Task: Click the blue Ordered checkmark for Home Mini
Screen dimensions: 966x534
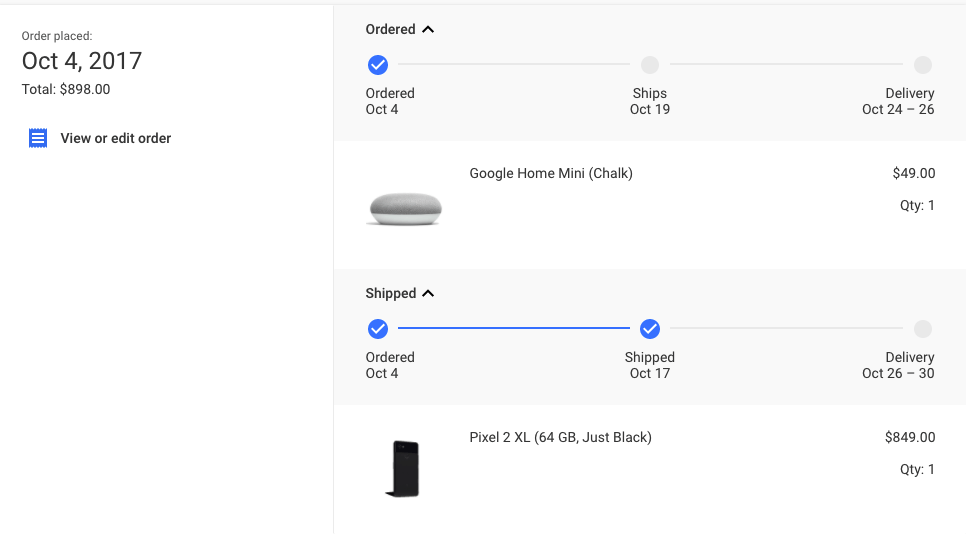Action: pos(378,65)
